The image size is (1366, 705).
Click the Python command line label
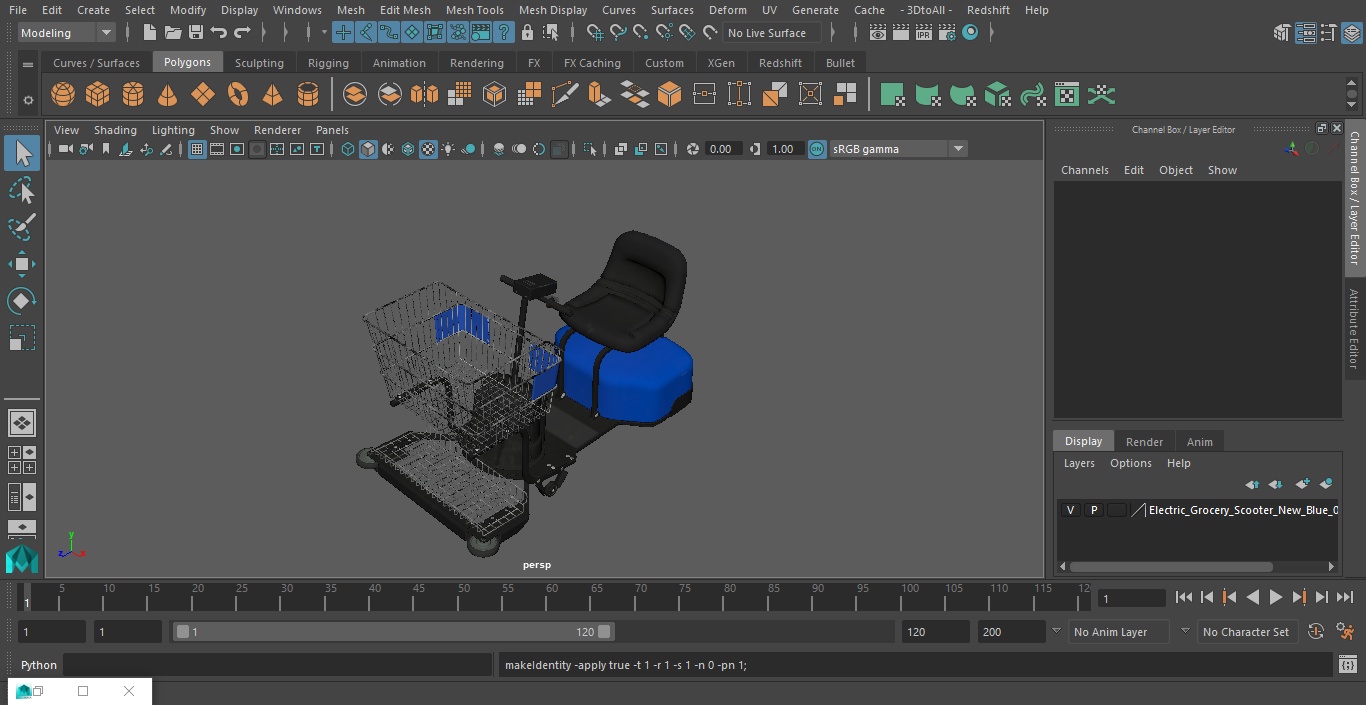[39, 665]
